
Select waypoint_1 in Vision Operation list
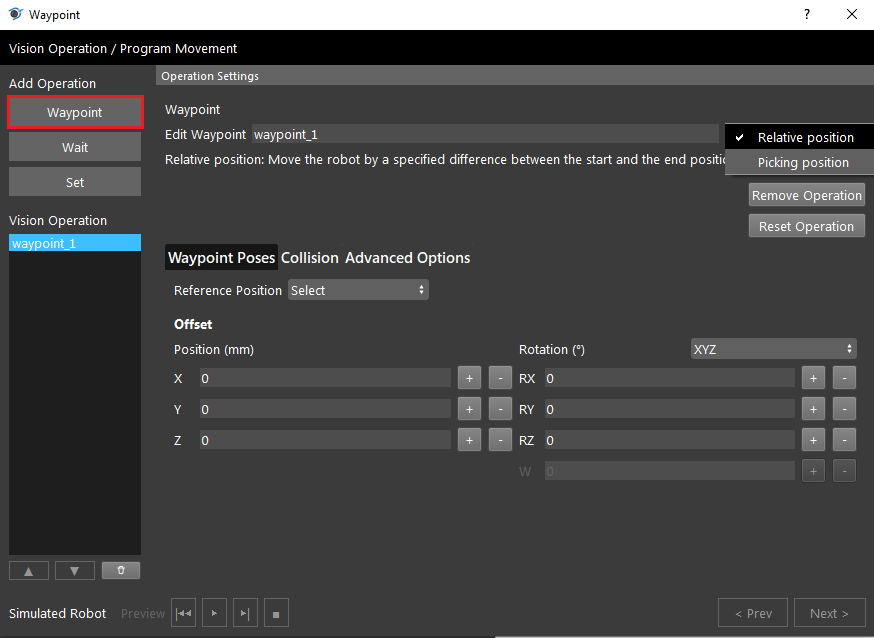75,243
